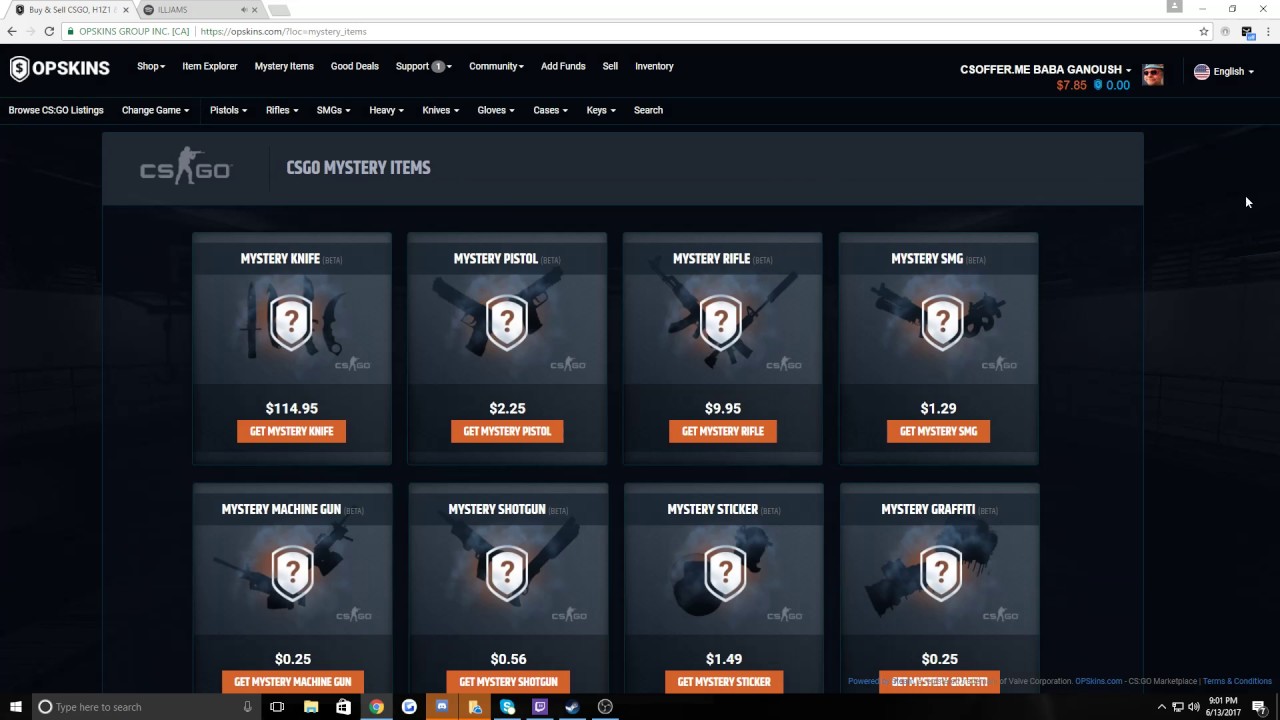Open the Windows Start menu
1280x720 pixels.
16,706
